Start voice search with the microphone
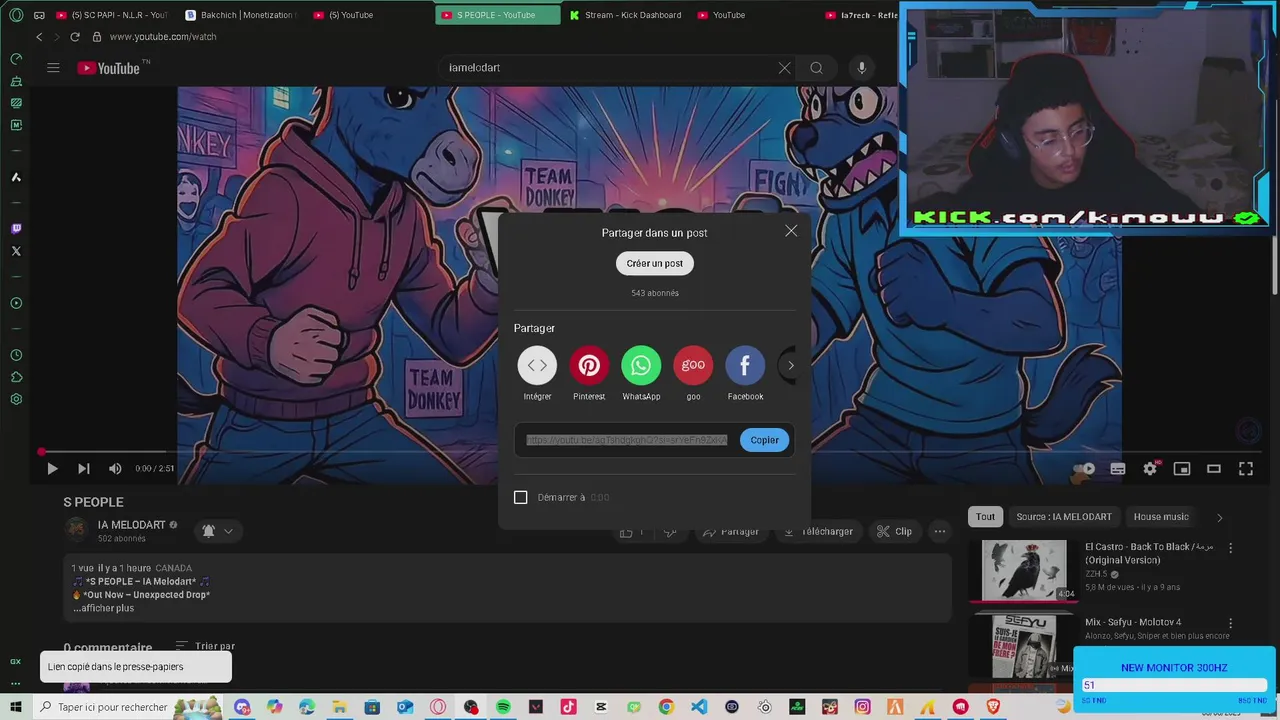This screenshot has width=1280, height=720. pyautogui.click(x=862, y=68)
